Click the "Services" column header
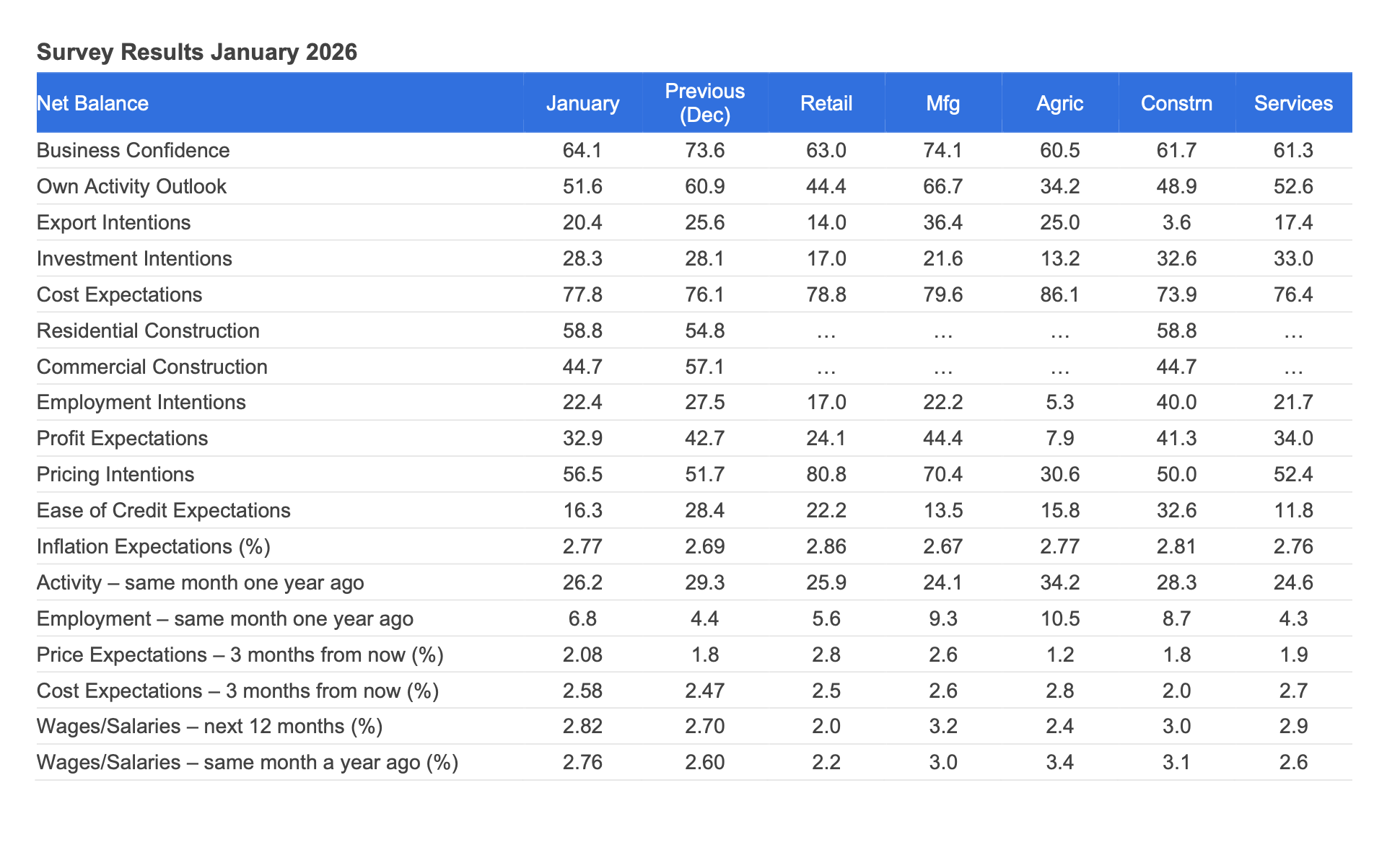The height and width of the screenshot is (845, 1400). click(1293, 103)
